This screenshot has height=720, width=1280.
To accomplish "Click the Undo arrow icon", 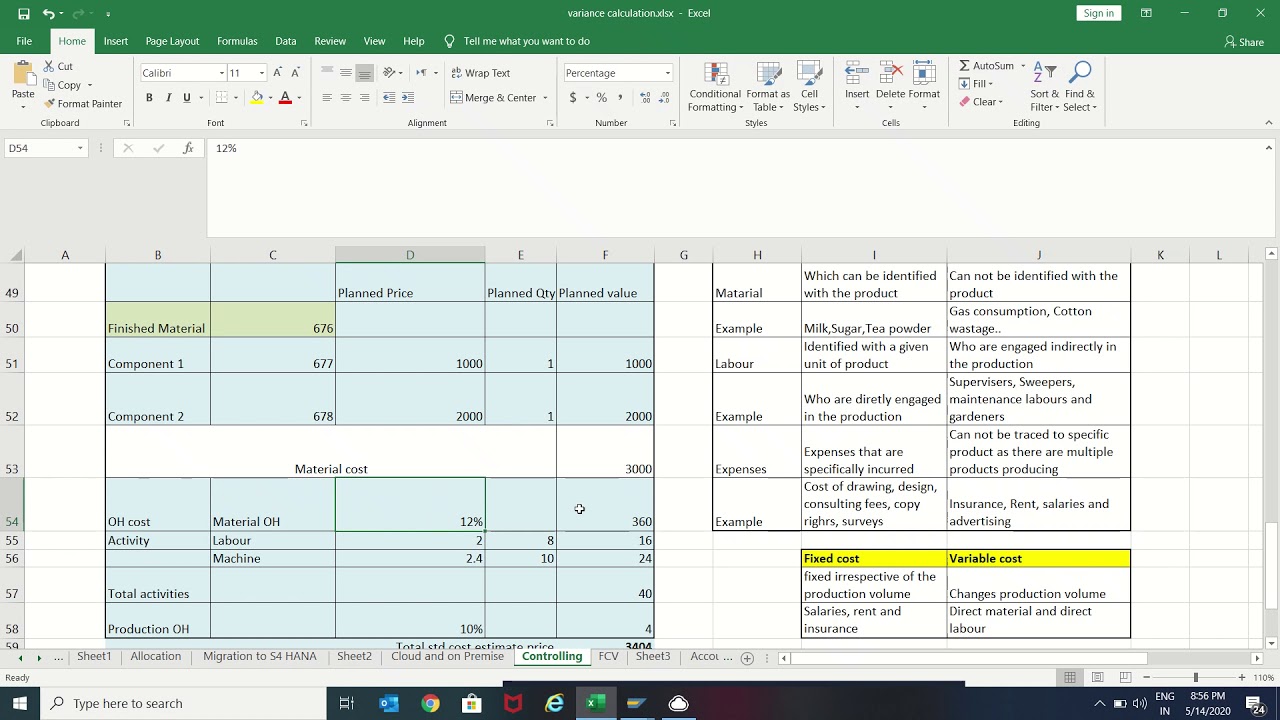I will (48, 14).
